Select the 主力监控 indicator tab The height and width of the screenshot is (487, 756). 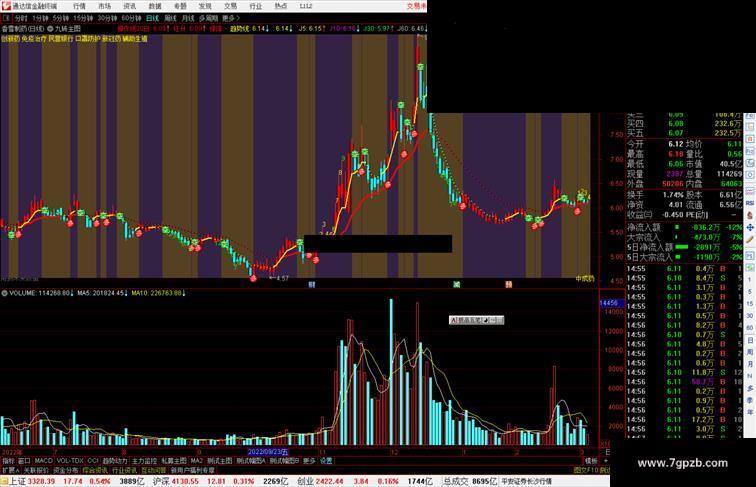click(144, 461)
